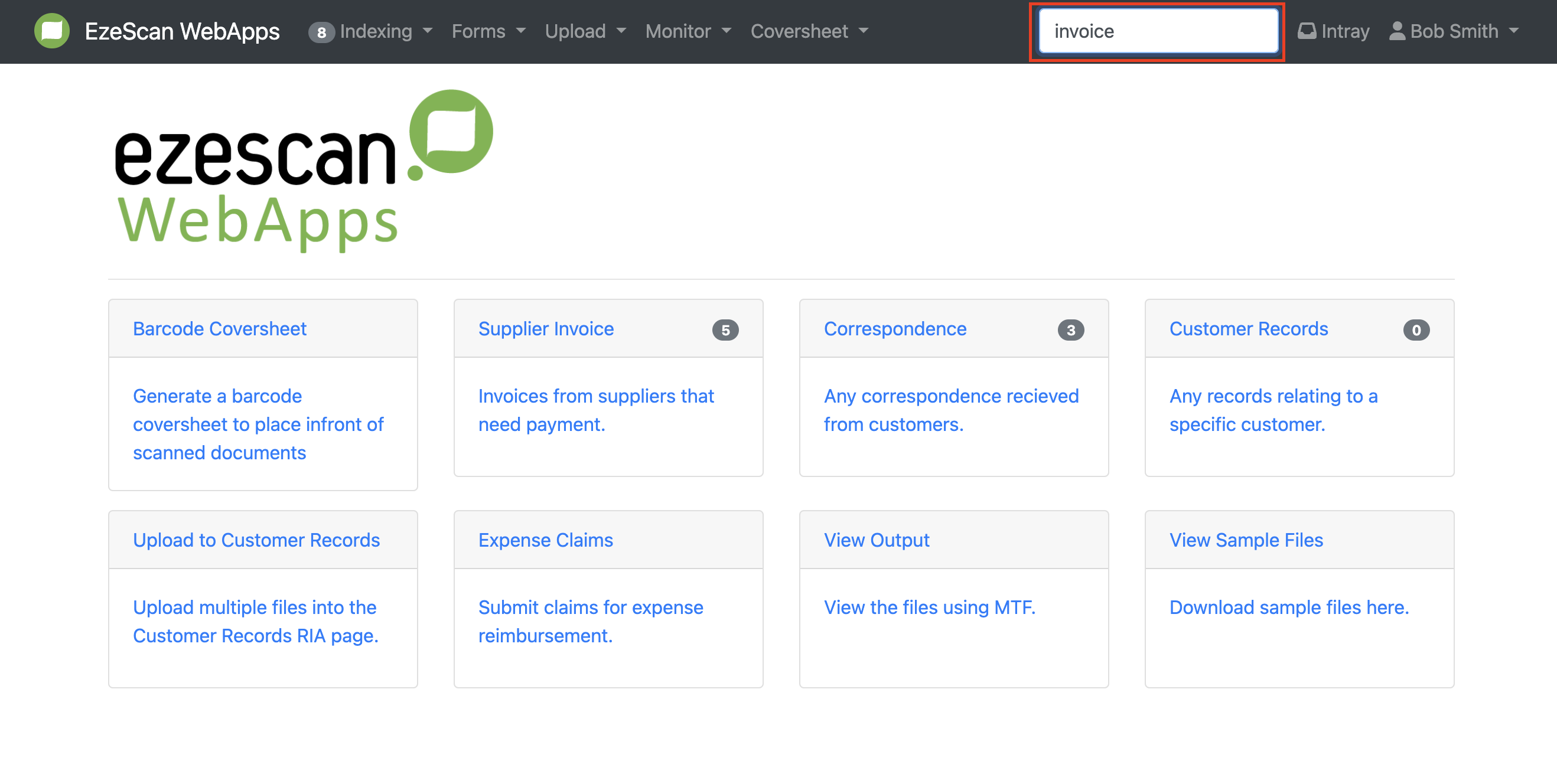Click the search field containing 'invoice'
Screen dimensions: 1557x784
(x=1158, y=31)
